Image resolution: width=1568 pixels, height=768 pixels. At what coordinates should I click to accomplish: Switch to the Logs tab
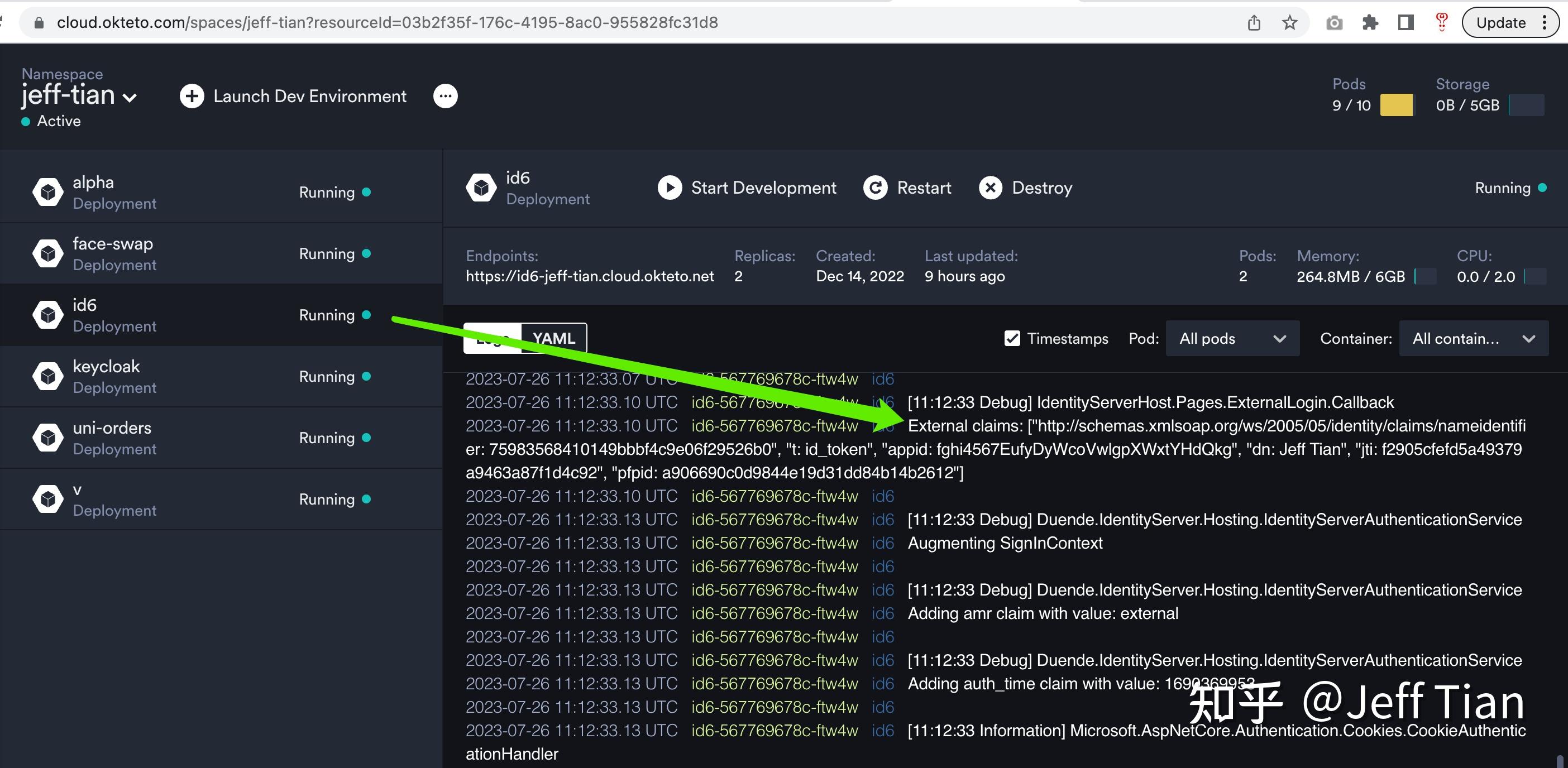492,338
